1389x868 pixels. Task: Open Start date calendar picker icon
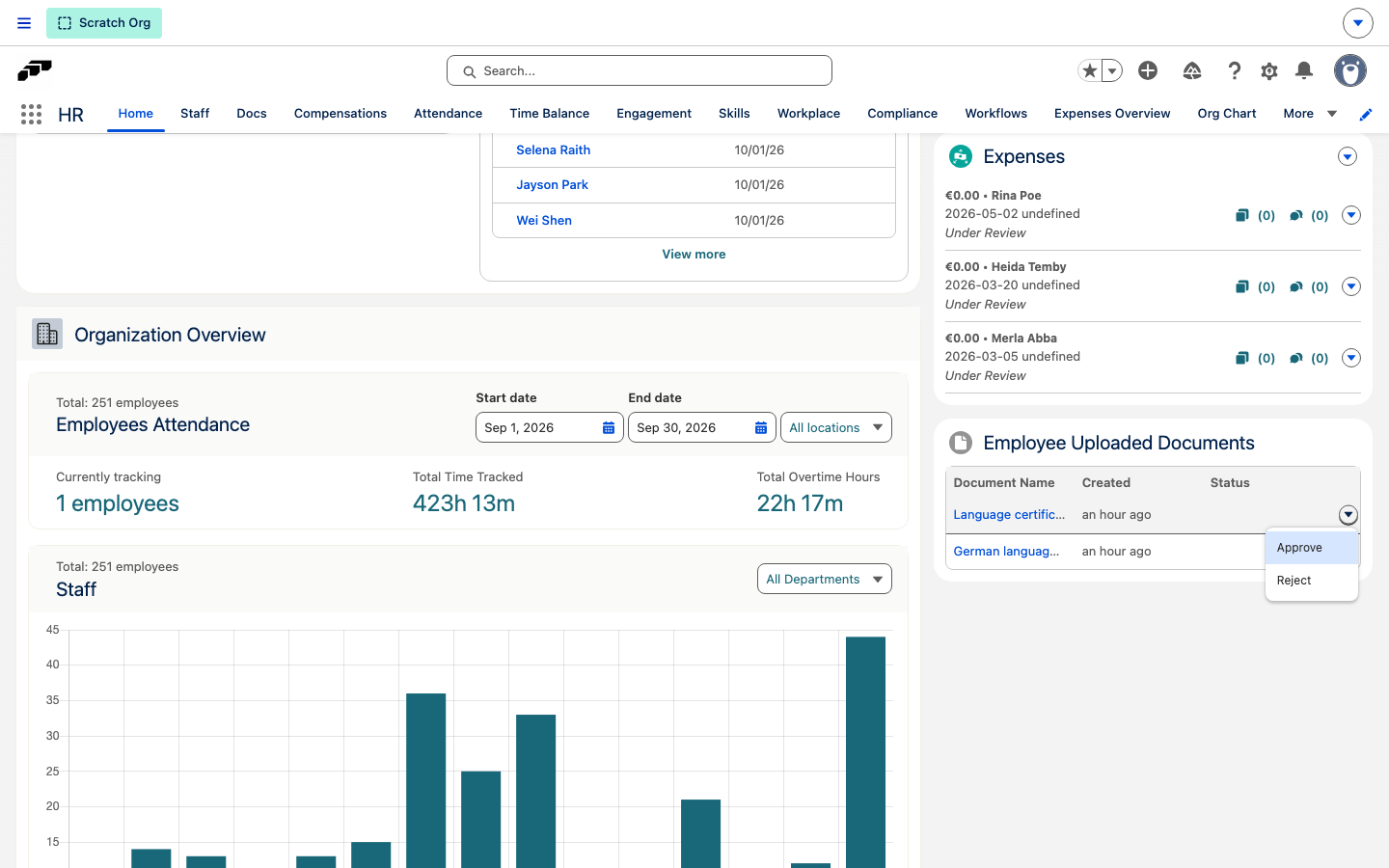coord(609,427)
